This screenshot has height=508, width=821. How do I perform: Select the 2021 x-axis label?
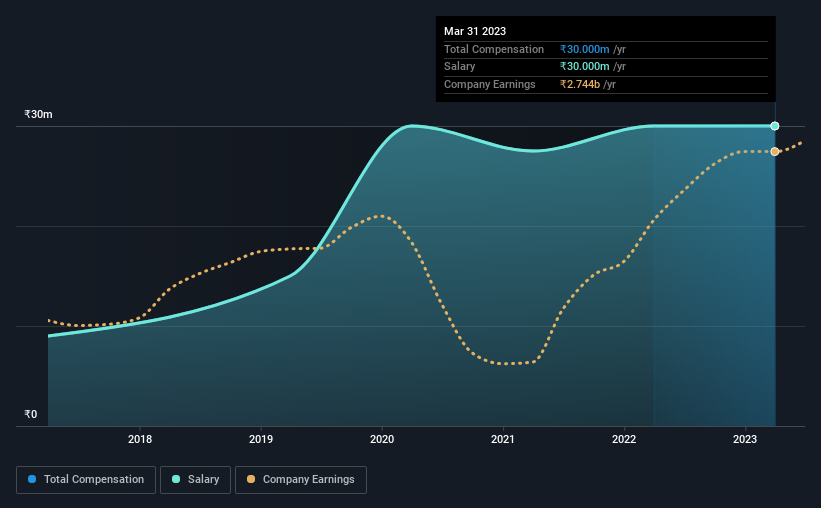503,439
